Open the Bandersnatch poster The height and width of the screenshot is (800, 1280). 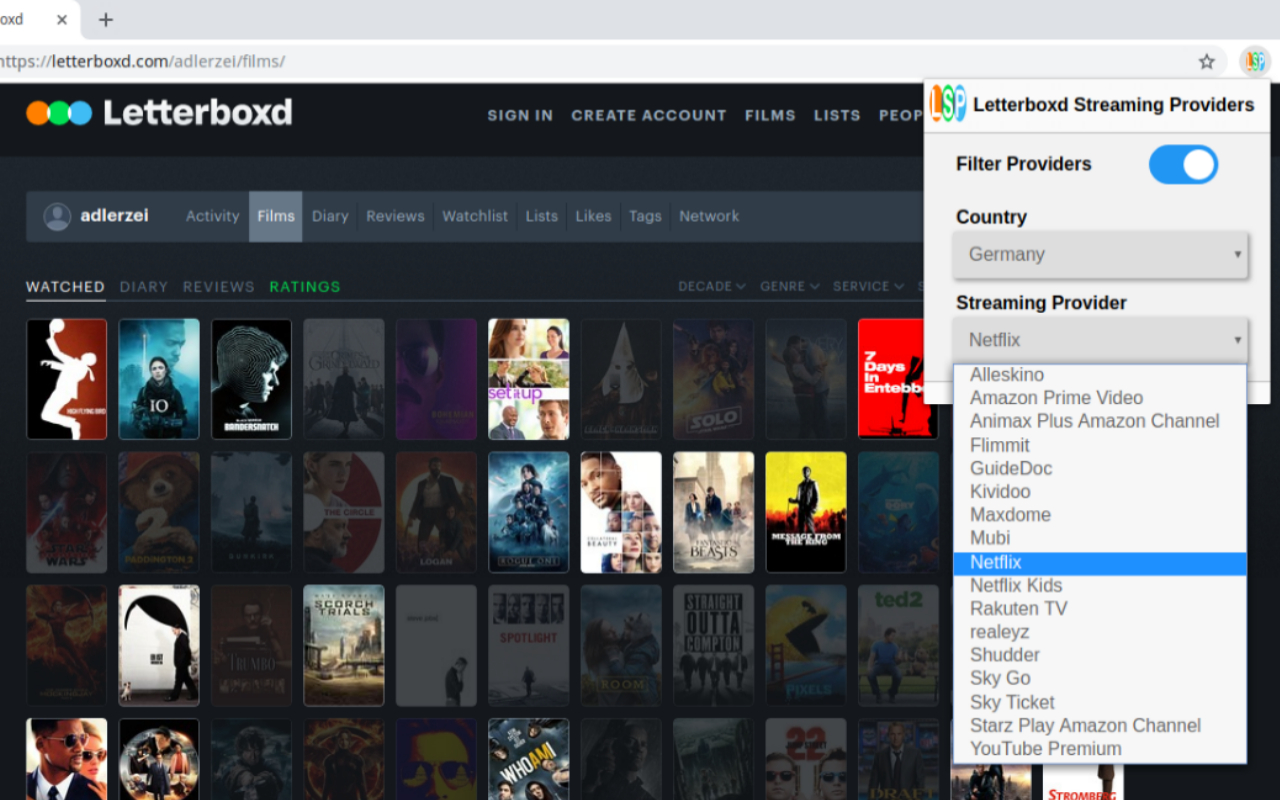pos(251,379)
